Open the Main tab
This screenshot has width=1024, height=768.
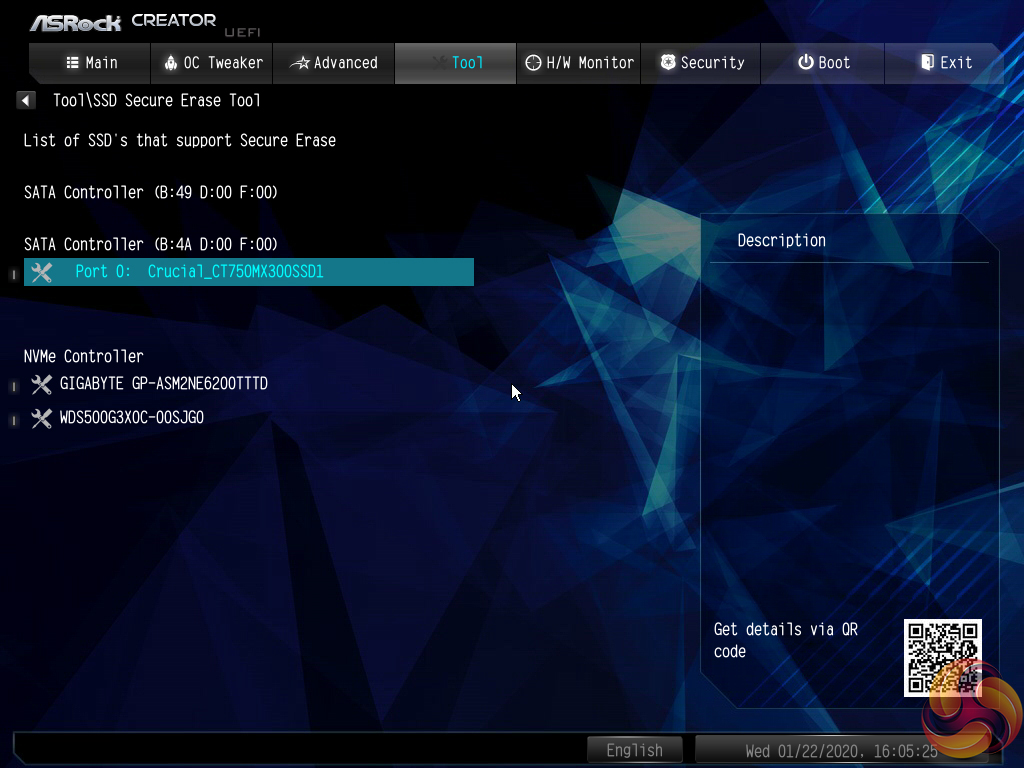pos(91,63)
